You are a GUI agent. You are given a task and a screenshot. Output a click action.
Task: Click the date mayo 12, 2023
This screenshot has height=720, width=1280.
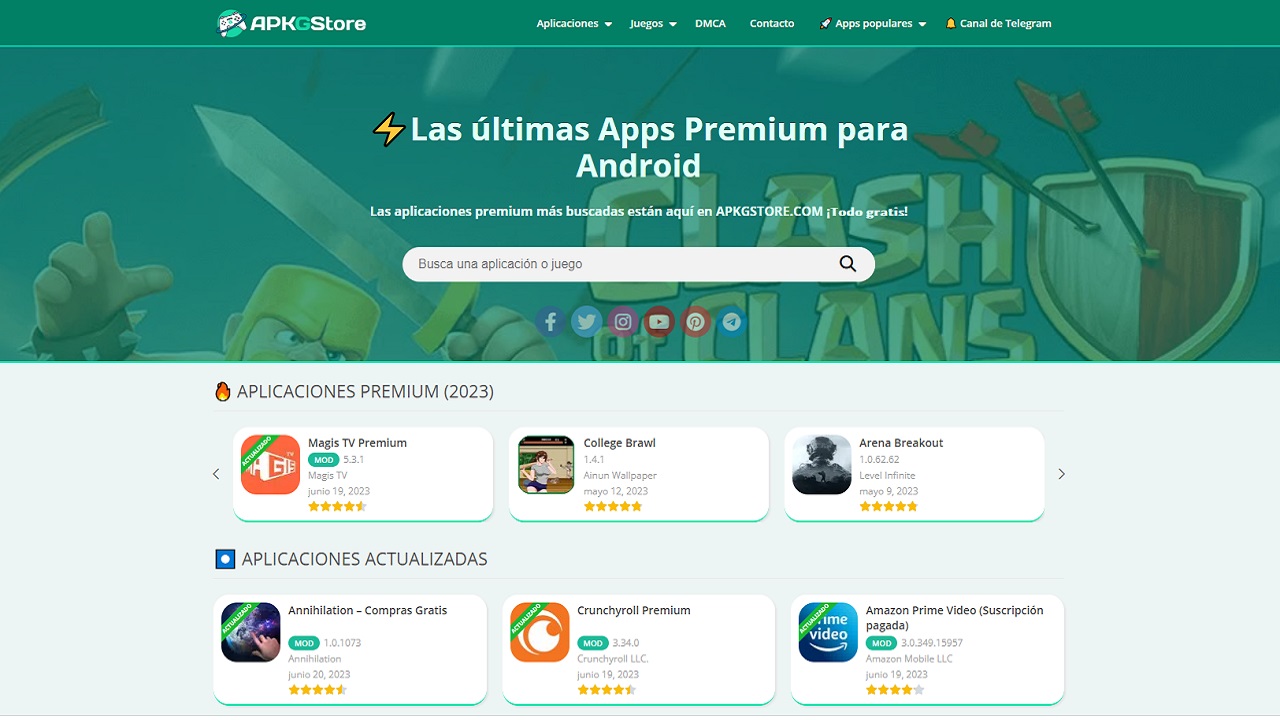[616, 491]
